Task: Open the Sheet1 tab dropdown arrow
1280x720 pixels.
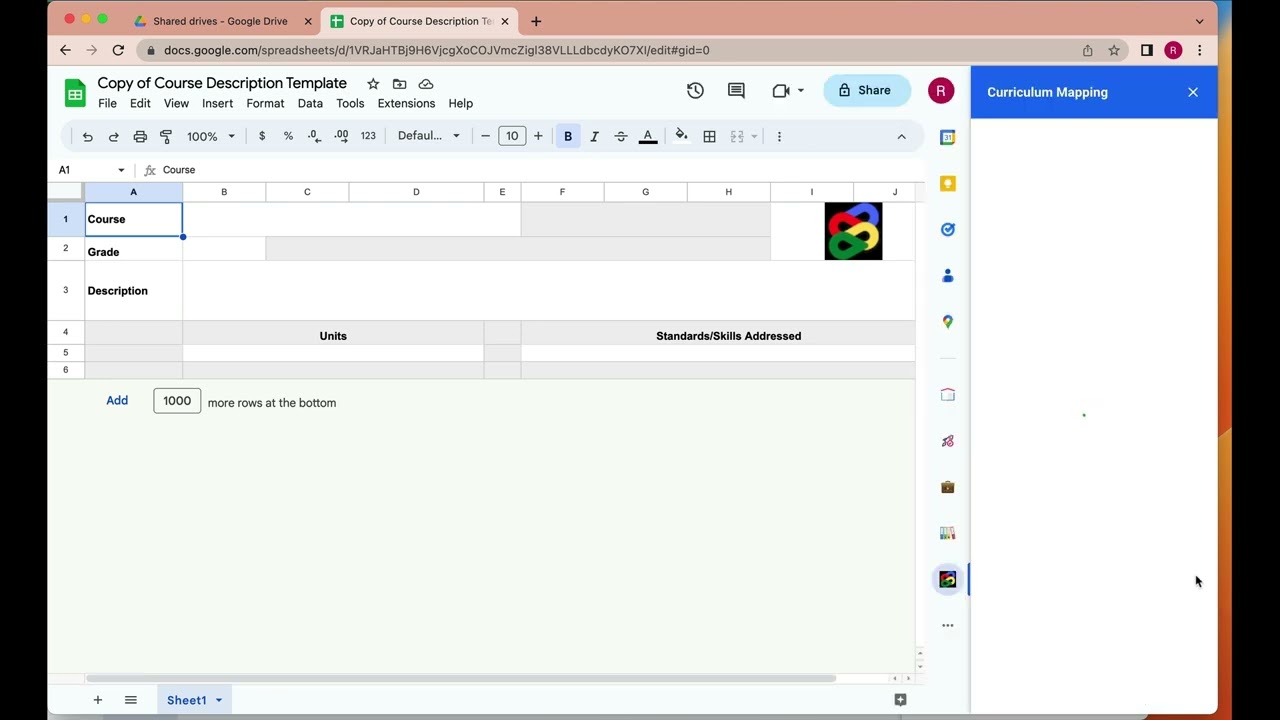Action: pos(218,700)
